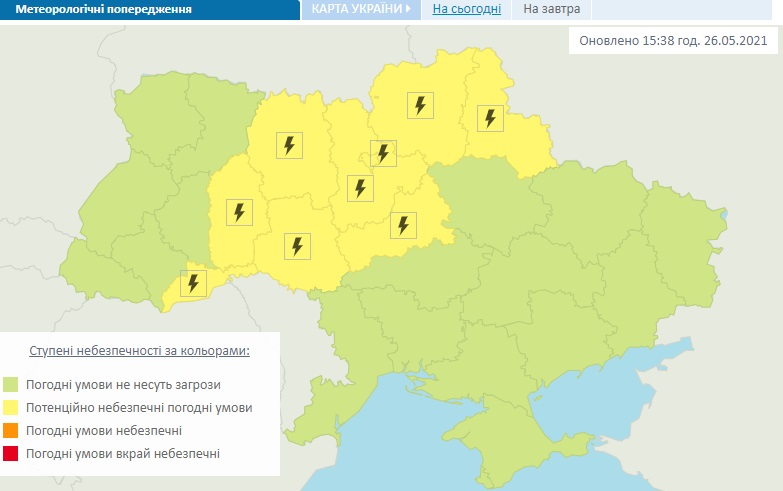This screenshot has width=783, height=491.
Task: Click the red extremely dangerous legend swatch
Action: tap(10, 454)
